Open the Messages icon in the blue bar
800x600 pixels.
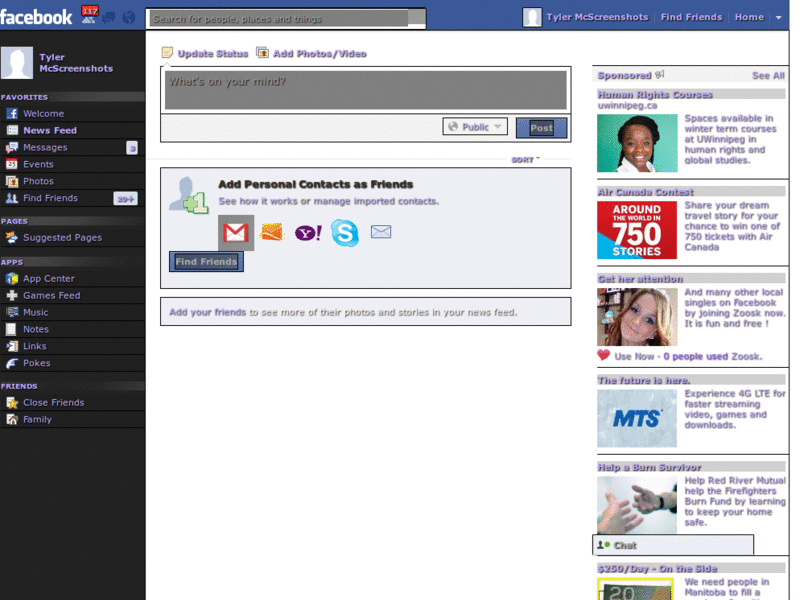(108, 16)
